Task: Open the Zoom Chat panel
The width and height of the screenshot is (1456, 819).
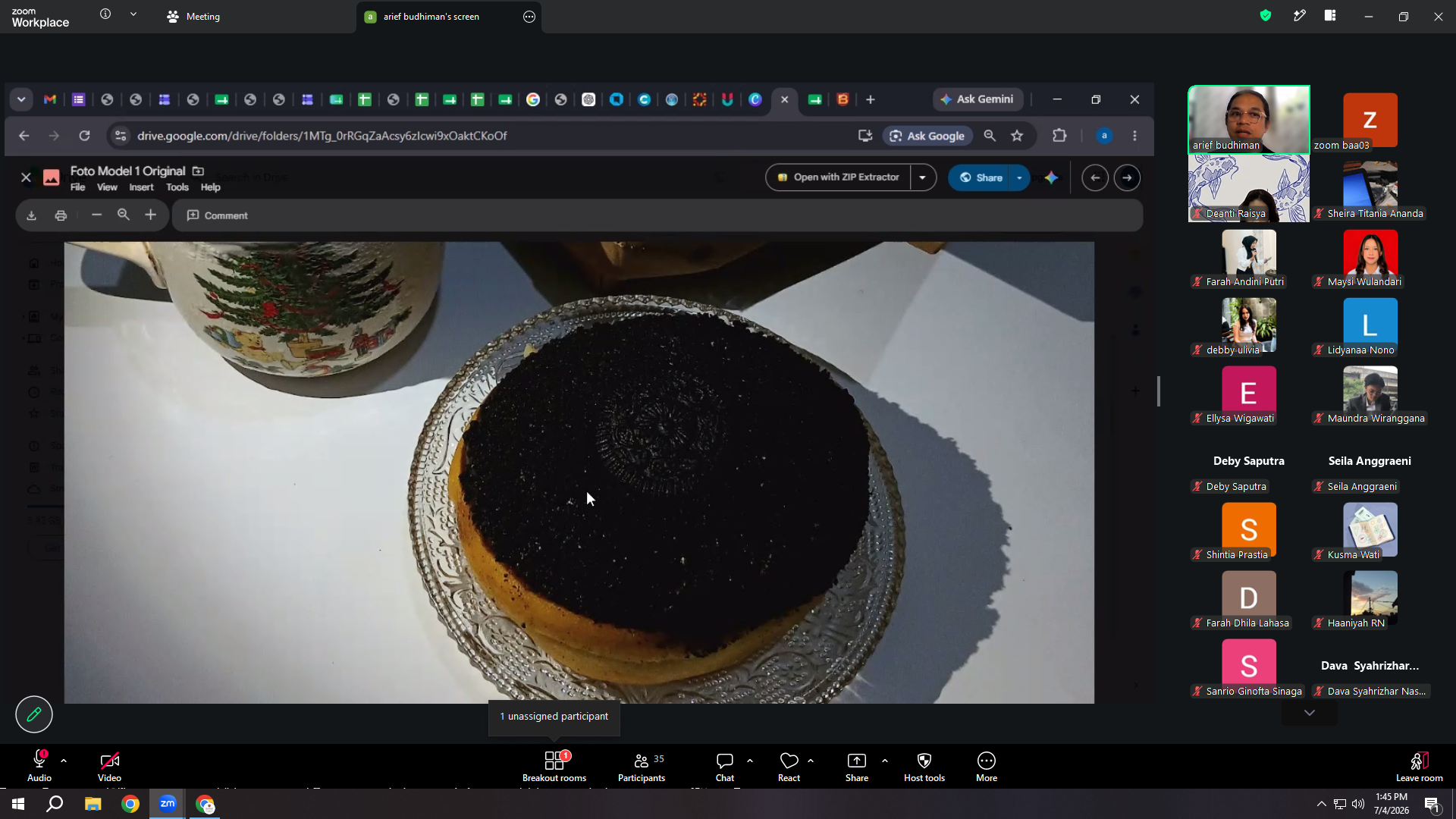Action: point(725,766)
